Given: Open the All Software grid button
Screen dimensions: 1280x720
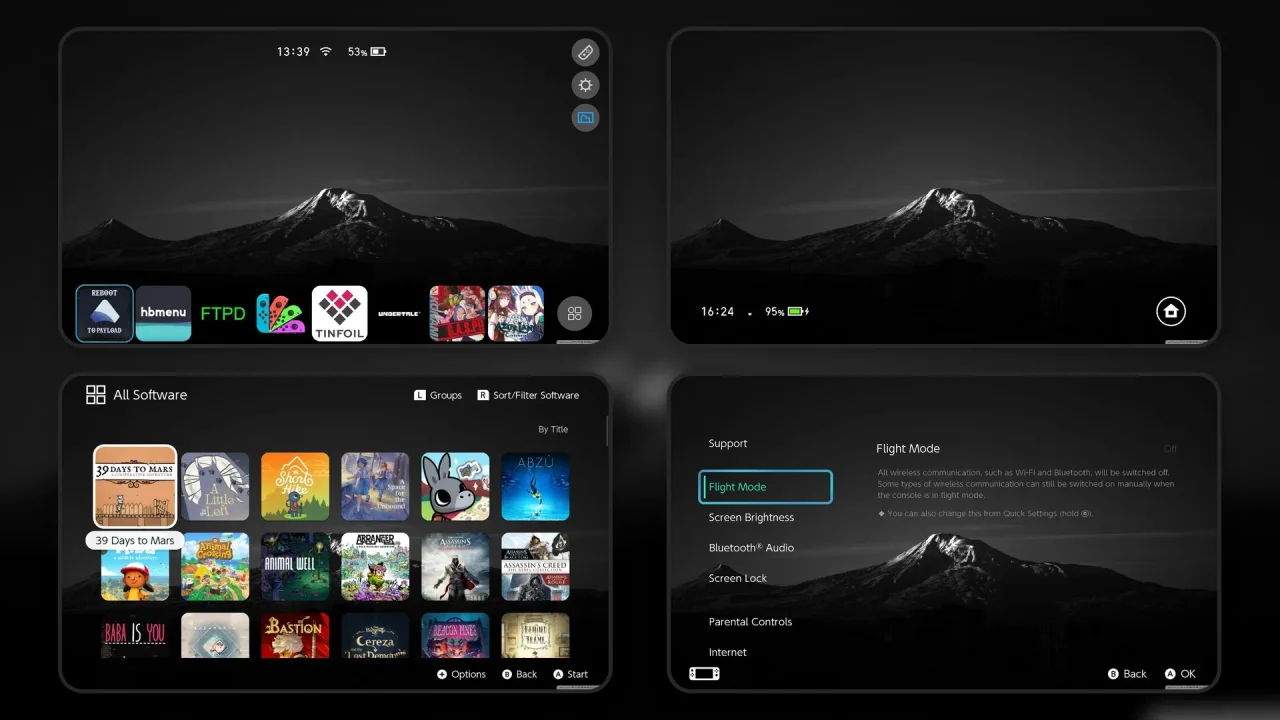Looking at the screenshot, I should click(575, 314).
